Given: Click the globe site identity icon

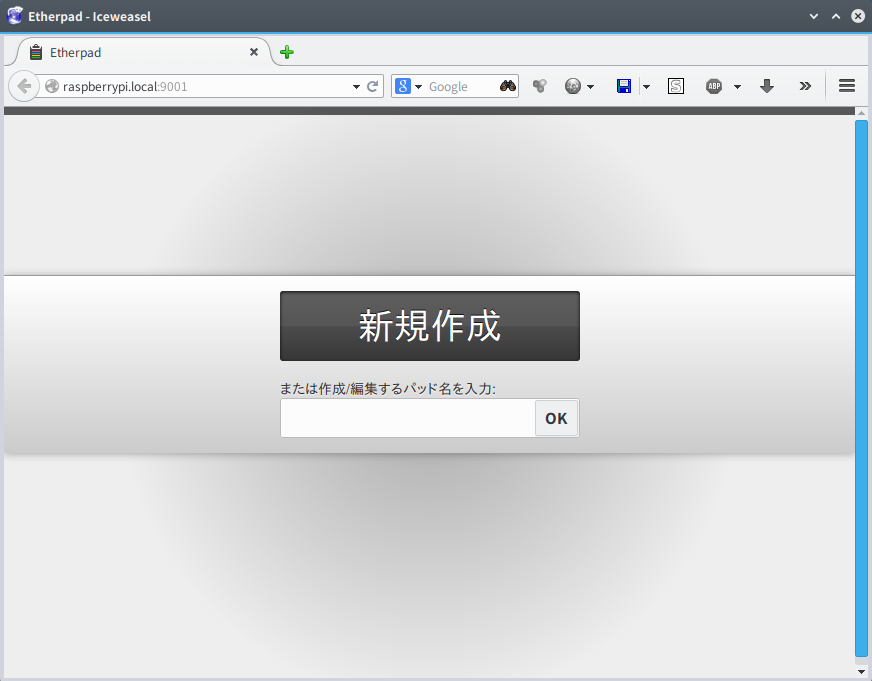Looking at the screenshot, I should (x=52, y=86).
